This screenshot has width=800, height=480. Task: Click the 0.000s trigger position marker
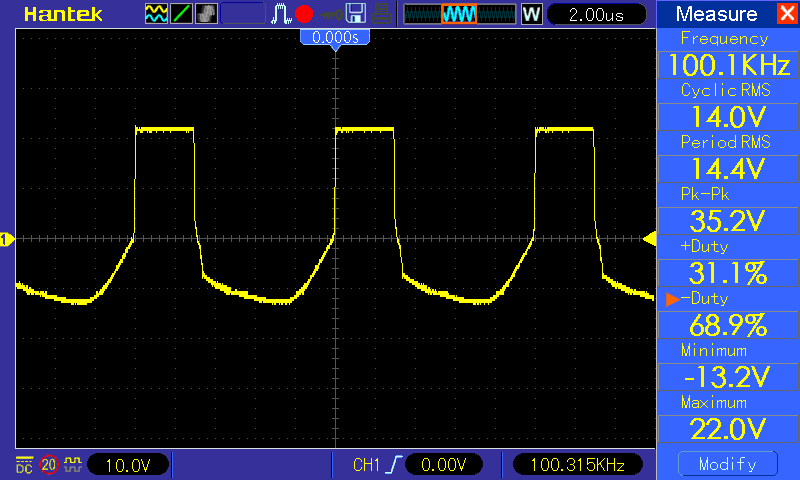(x=335, y=37)
